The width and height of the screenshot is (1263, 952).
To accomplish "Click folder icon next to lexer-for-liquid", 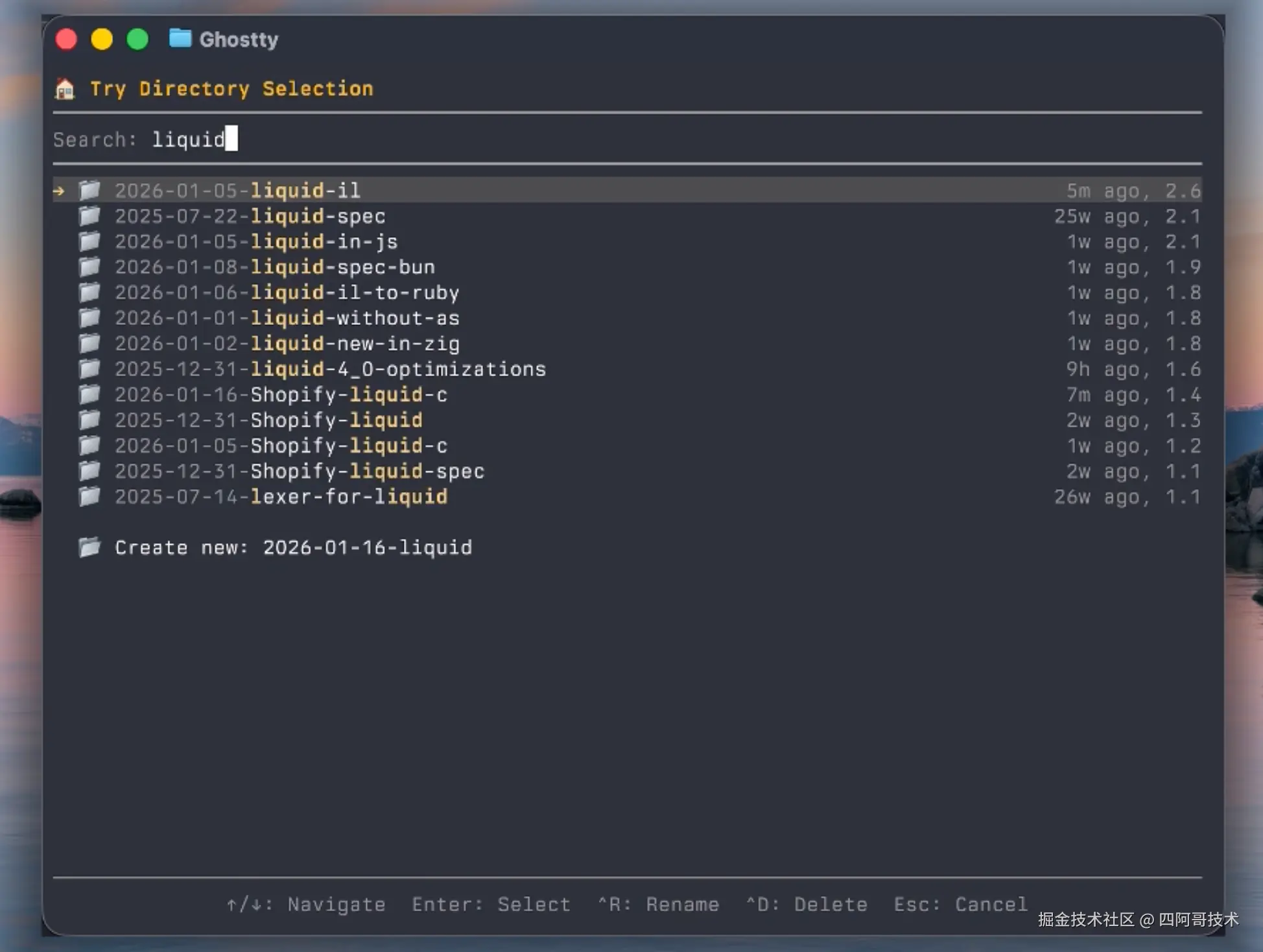I will click(89, 497).
